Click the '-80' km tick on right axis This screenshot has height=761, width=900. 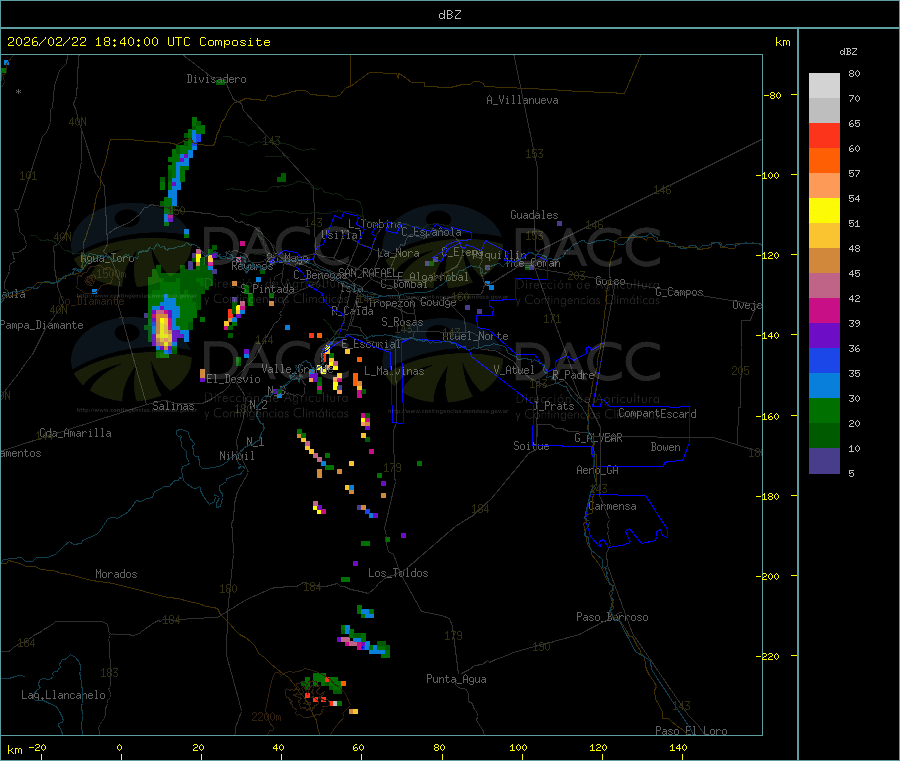click(x=773, y=95)
